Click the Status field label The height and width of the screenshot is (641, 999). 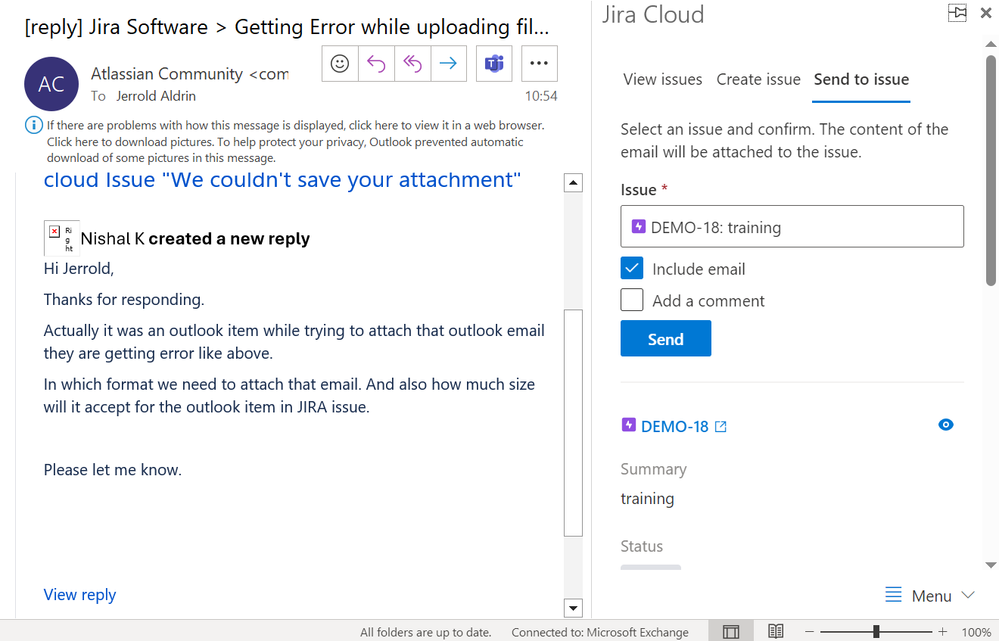[x=642, y=546]
